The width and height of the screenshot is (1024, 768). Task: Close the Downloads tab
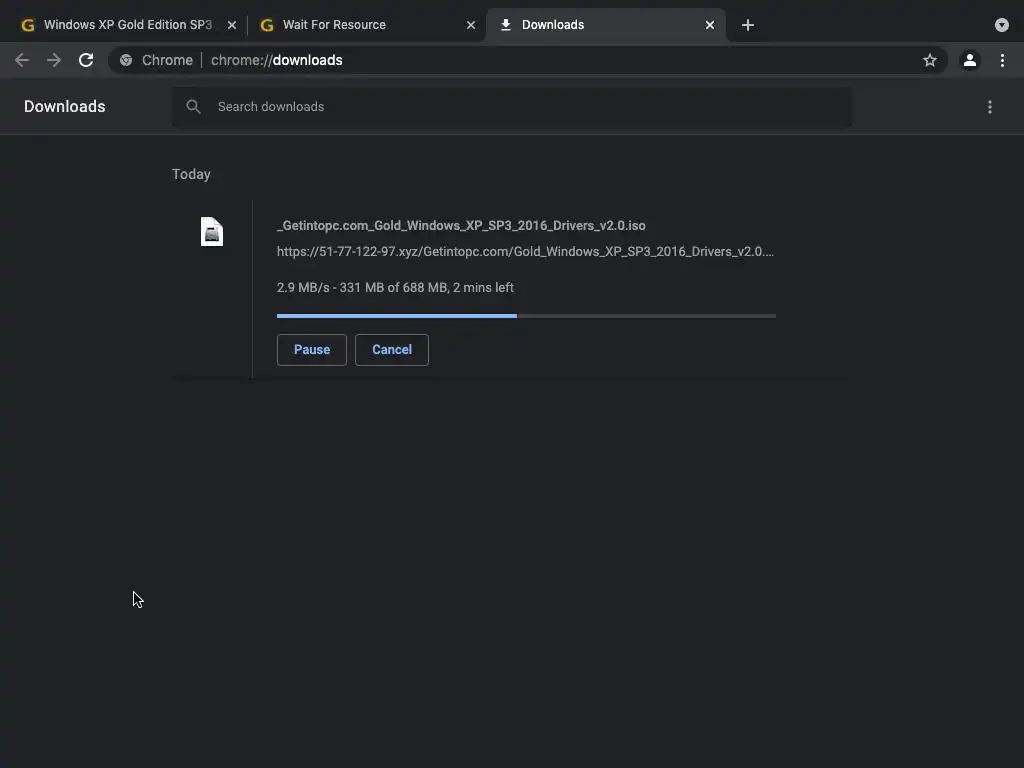coord(710,25)
